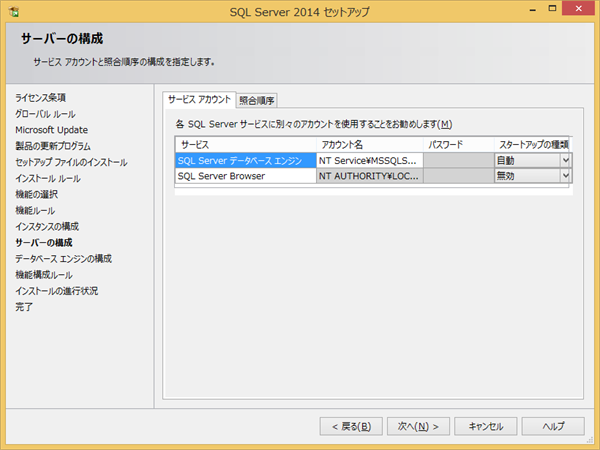
Task: Click password cell for SQL Server Browser row
Action: tap(459, 176)
